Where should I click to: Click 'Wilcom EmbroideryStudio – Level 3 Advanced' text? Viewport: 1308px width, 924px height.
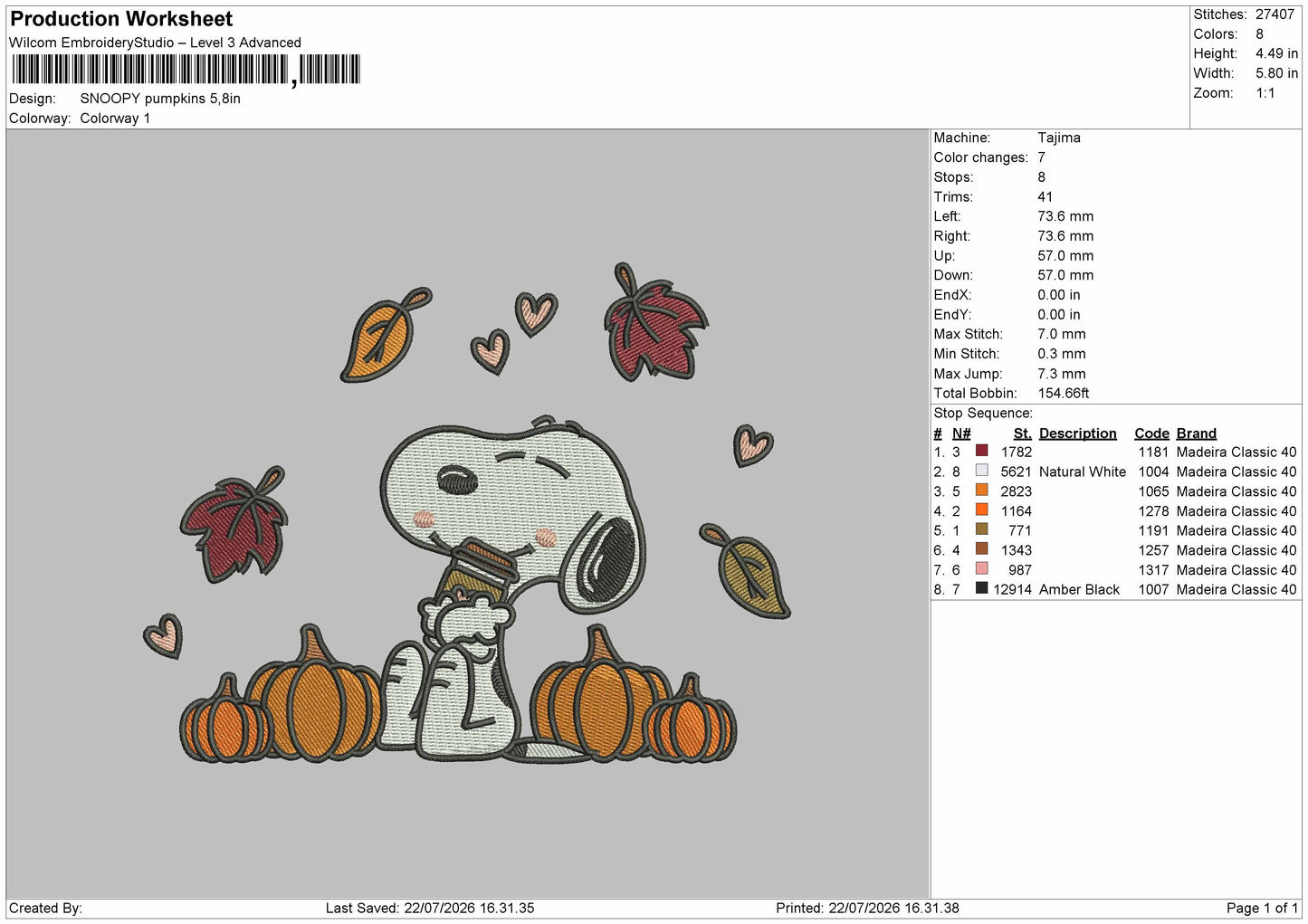click(155, 43)
